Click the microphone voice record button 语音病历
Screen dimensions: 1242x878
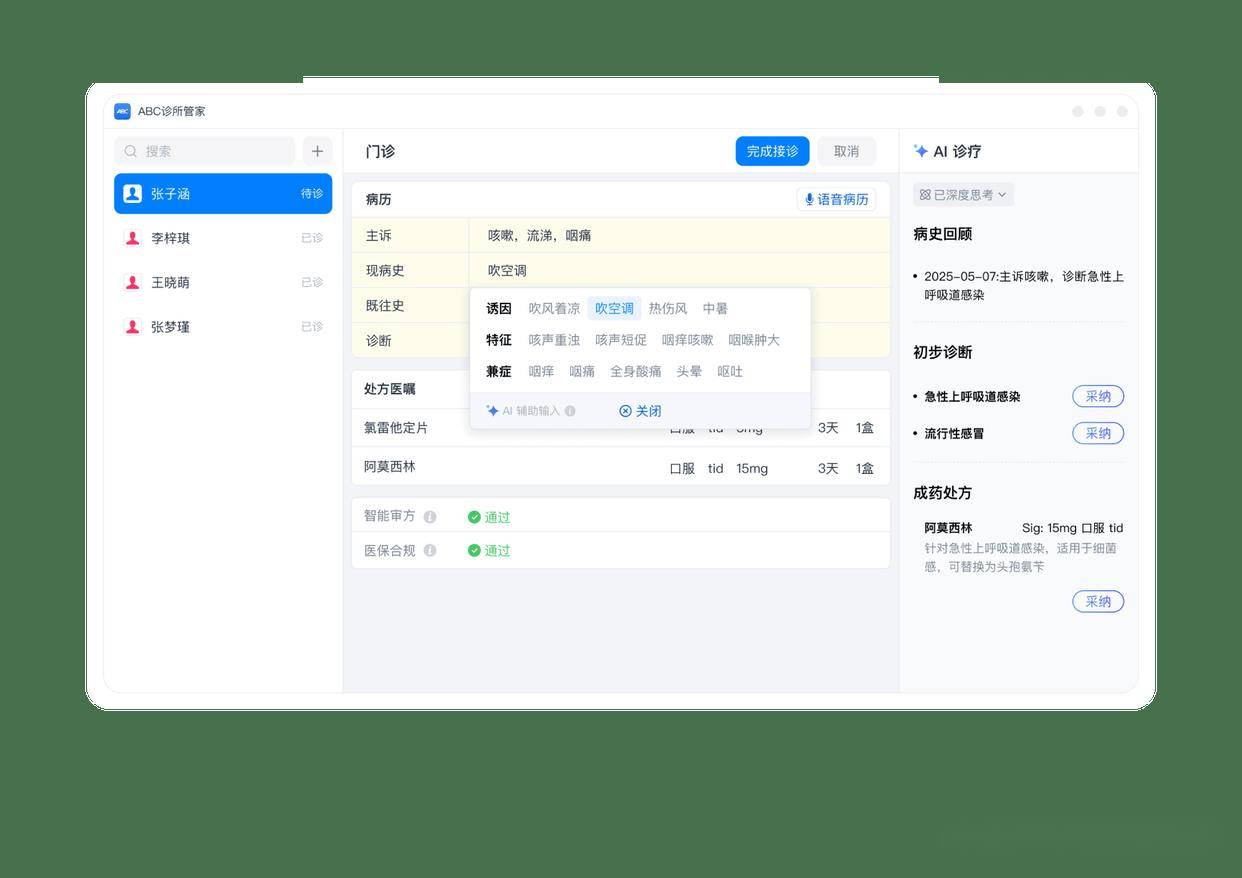[836, 199]
